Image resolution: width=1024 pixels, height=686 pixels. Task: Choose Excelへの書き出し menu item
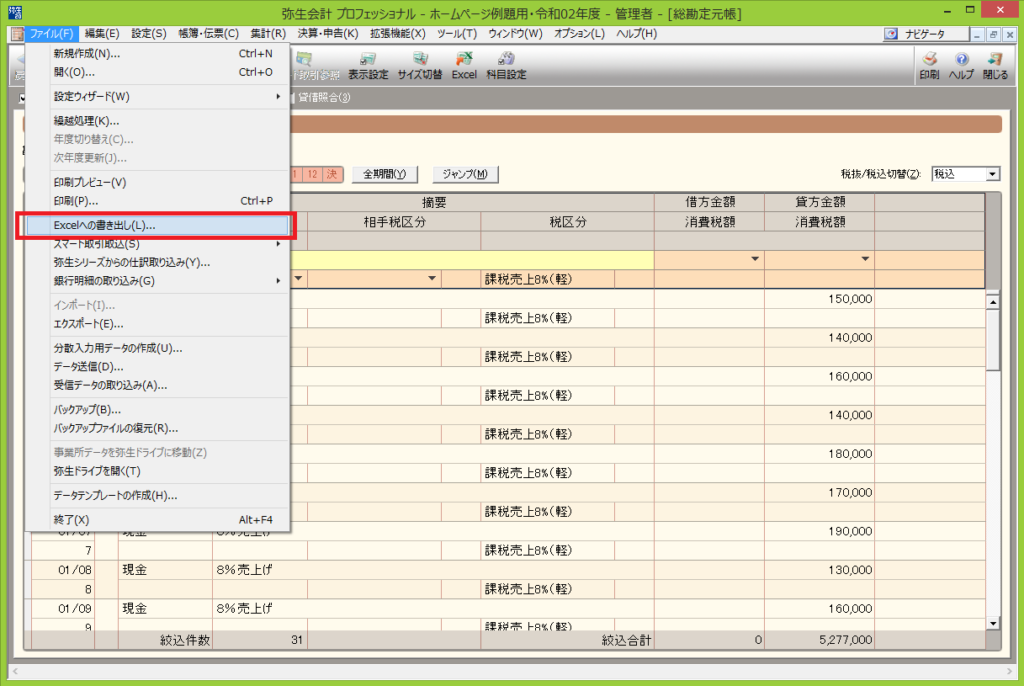pyautogui.click(x=159, y=225)
